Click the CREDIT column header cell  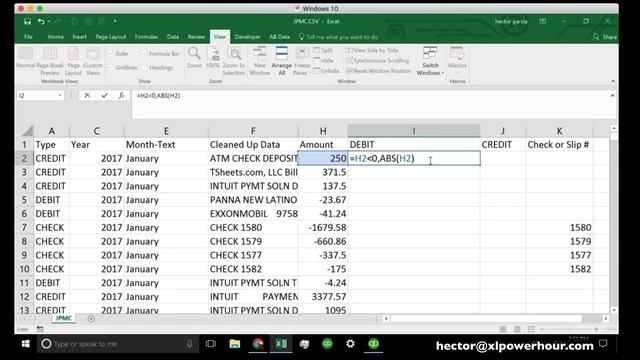(503, 144)
